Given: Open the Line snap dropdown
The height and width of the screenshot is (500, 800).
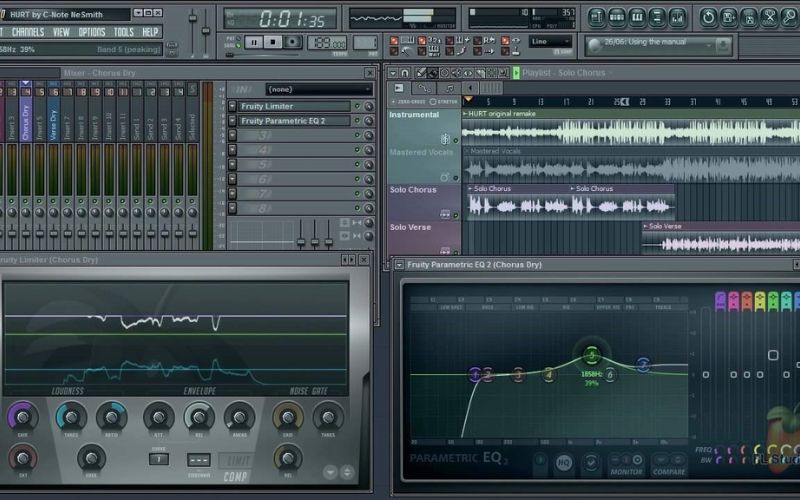Looking at the screenshot, I should coord(551,42).
